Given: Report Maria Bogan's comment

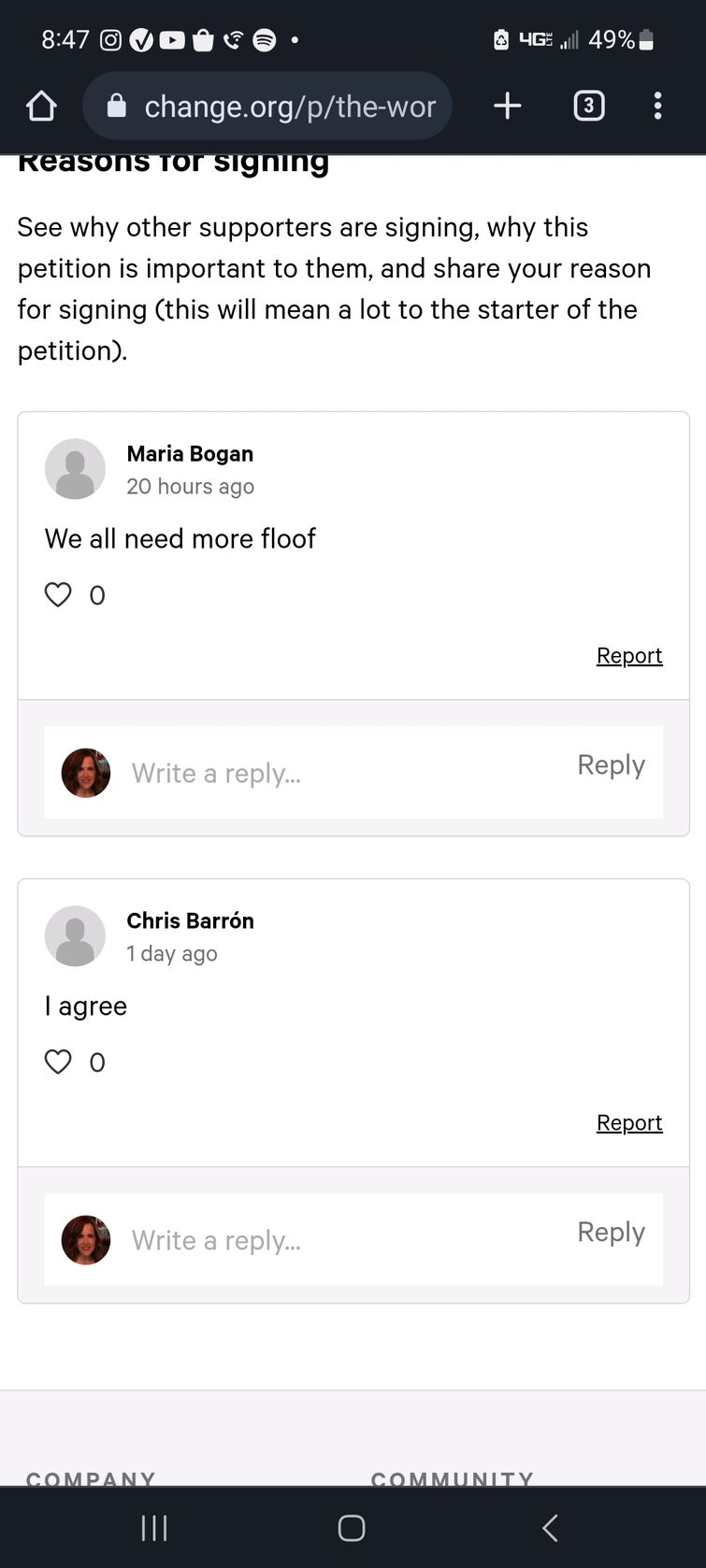Looking at the screenshot, I should (629, 656).
